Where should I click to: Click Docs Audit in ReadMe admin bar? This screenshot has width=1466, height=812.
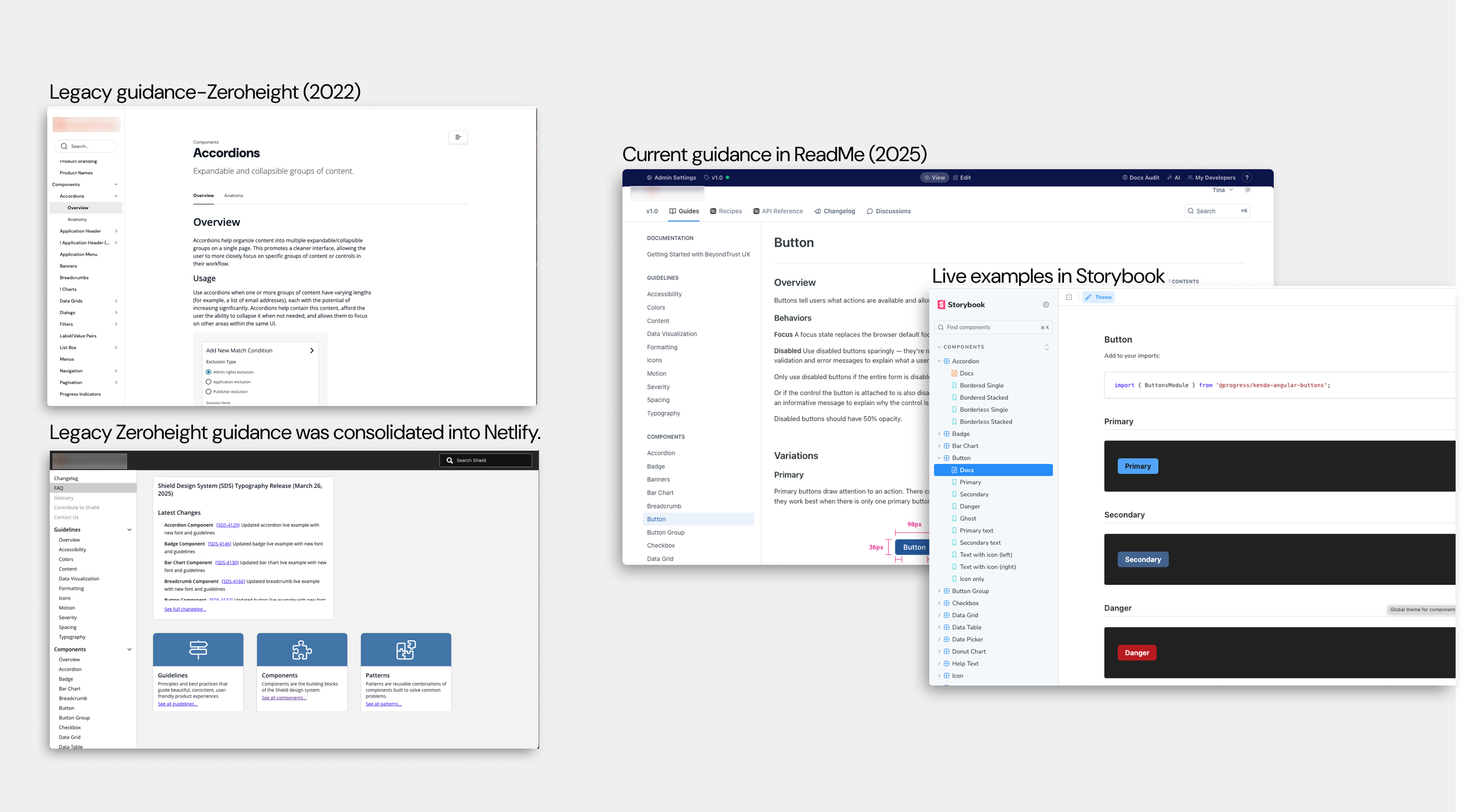click(1140, 177)
